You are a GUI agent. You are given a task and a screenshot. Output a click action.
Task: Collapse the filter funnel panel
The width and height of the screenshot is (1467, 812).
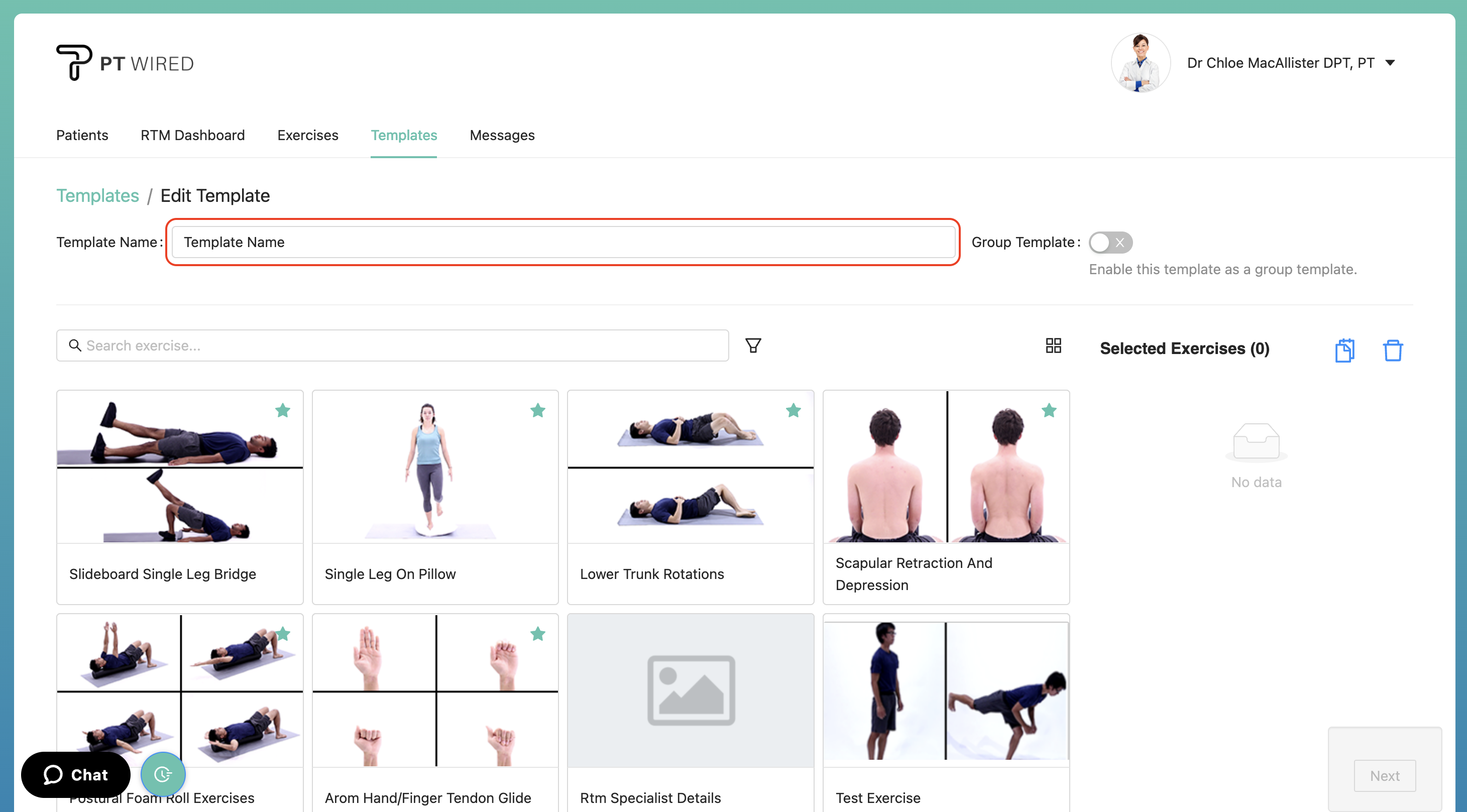coord(753,345)
